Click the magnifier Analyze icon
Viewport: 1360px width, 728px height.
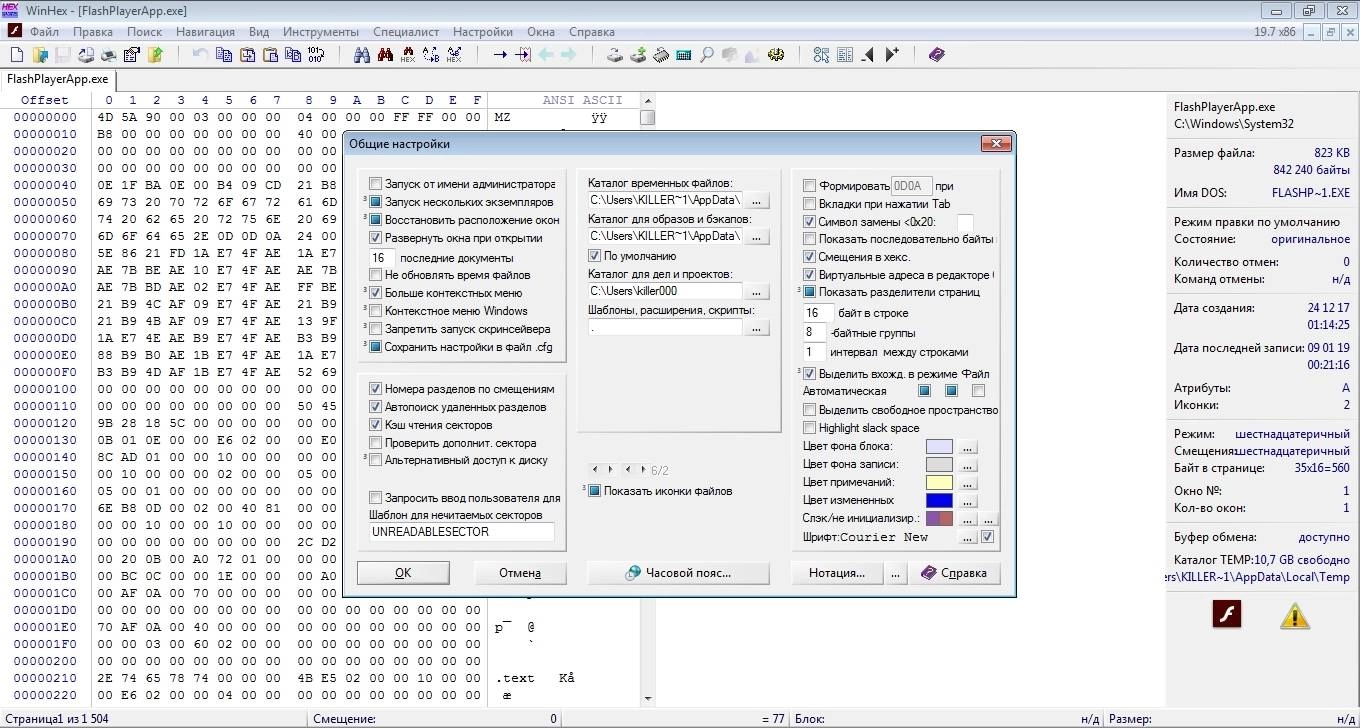(707, 55)
